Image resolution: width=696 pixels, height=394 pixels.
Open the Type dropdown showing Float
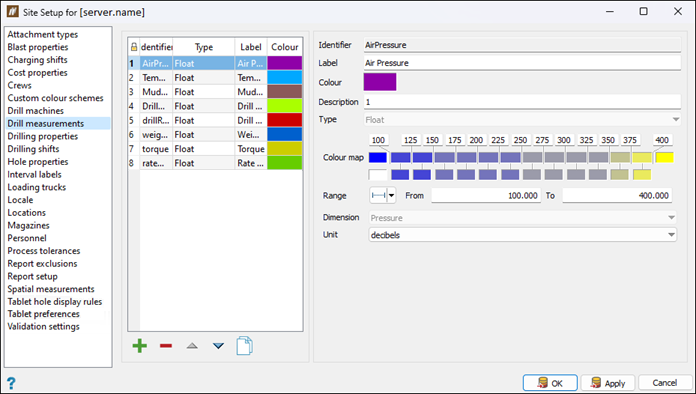(522, 120)
